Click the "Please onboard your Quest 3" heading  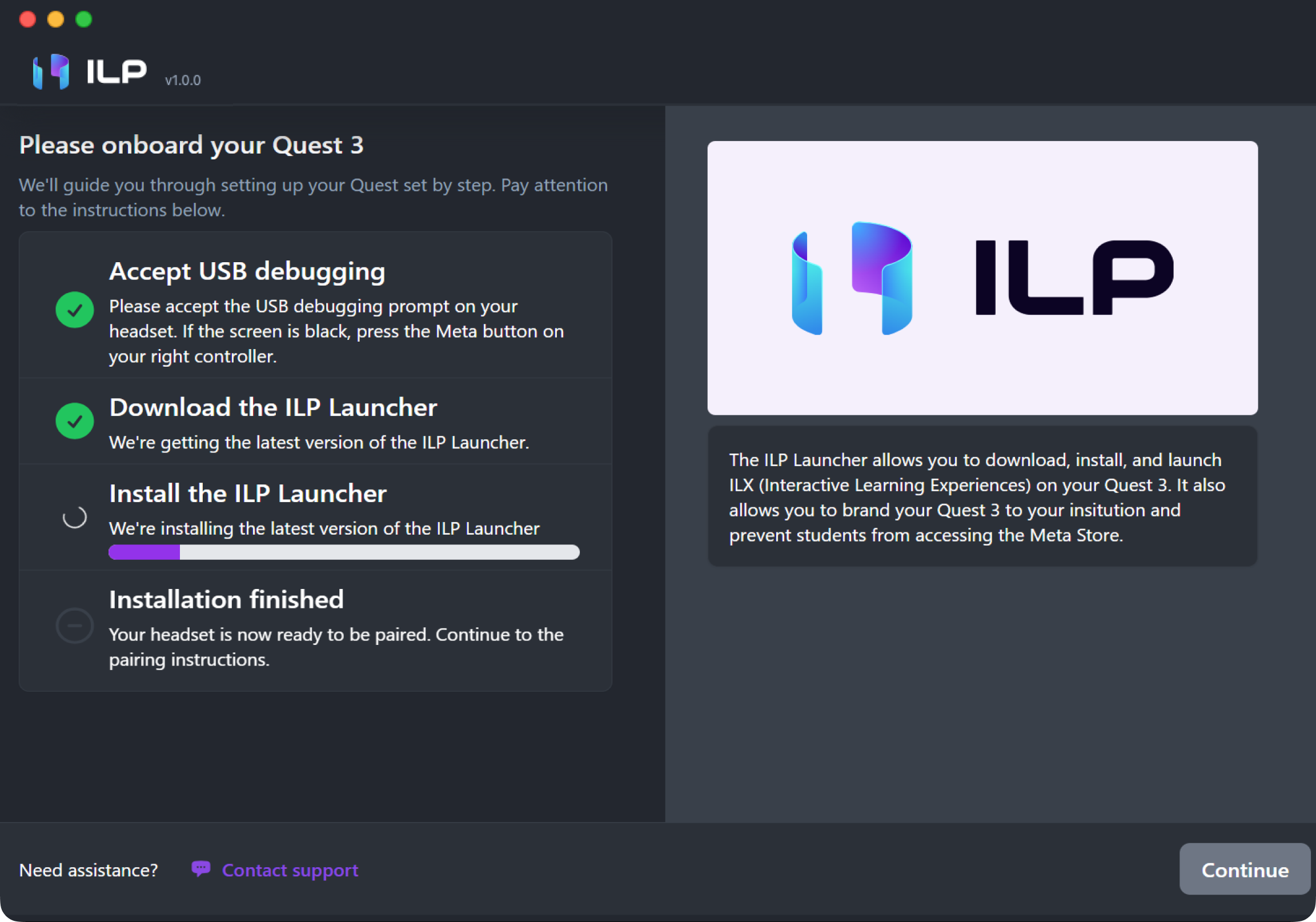pyautogui.click(x=191, y=145)
